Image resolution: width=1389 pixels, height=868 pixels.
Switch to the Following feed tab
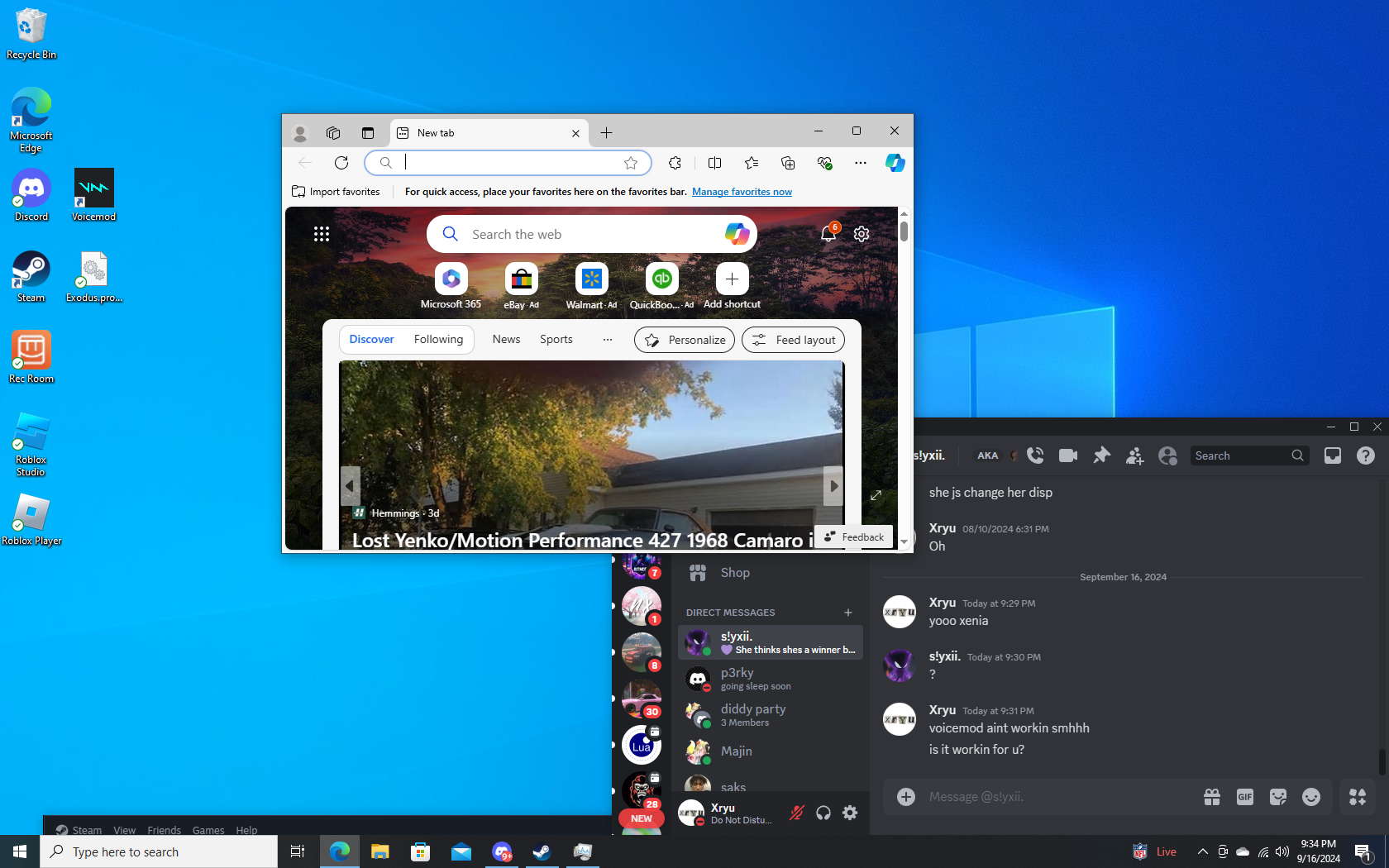[438, 340]
